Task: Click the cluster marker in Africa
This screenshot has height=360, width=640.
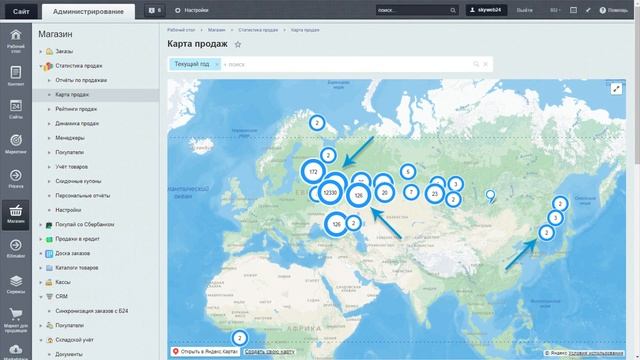Action: coord(240,338)
